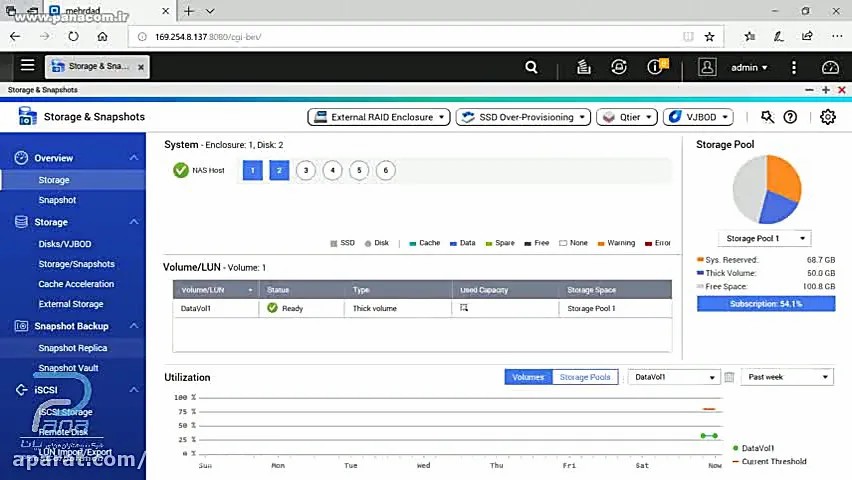Image resolution: width=852 pixels, height=480 pixels.
Task: Open the dashboard gauge icon
Action: click(830, 67)
